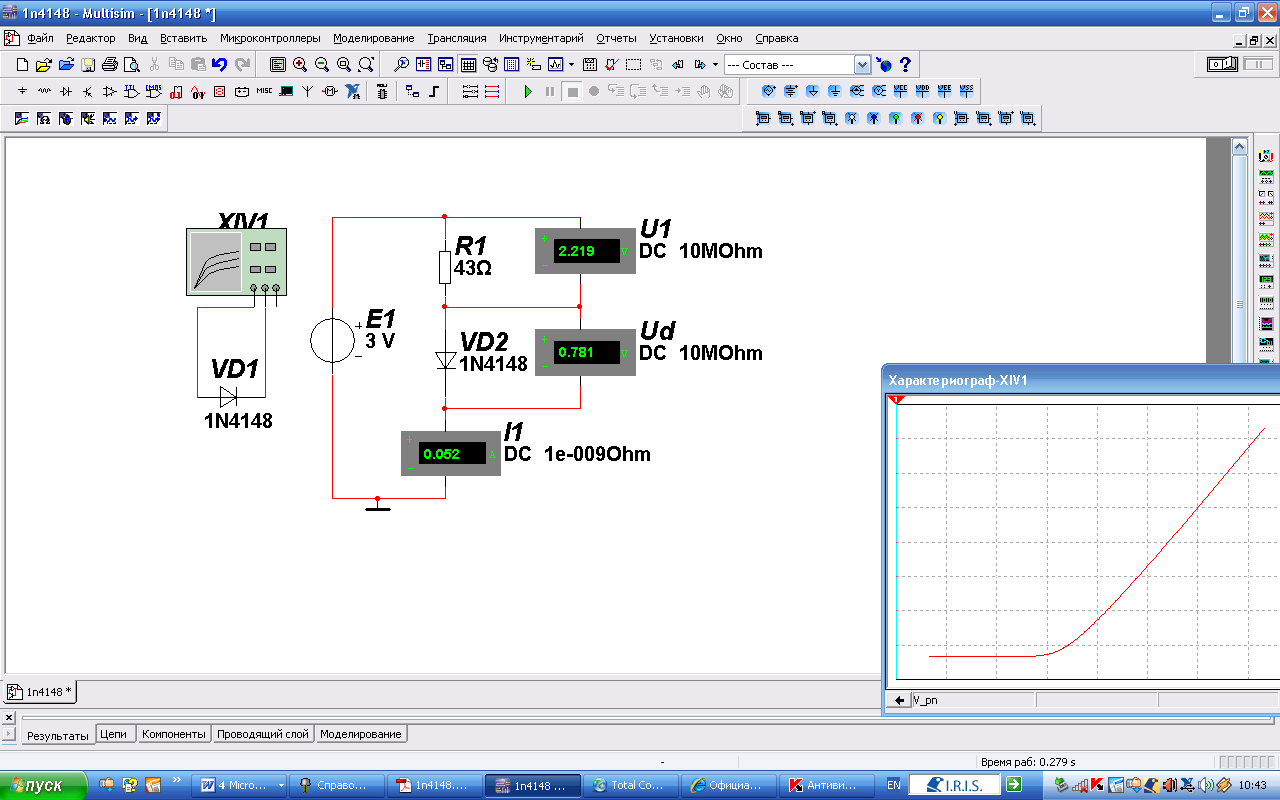Place a TTL component
This screenshot has height=800, width=1280.
coord(132,91)
